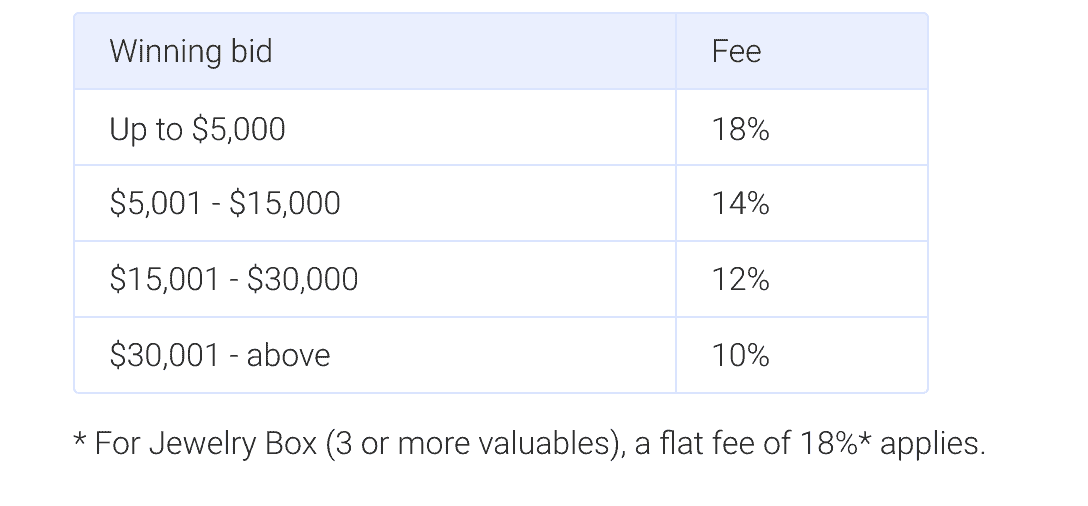Viewport: 1088px width, 506px height.
Task: Select the $15,001 - $30,000 cell
Action: click(x=375, y=279)
